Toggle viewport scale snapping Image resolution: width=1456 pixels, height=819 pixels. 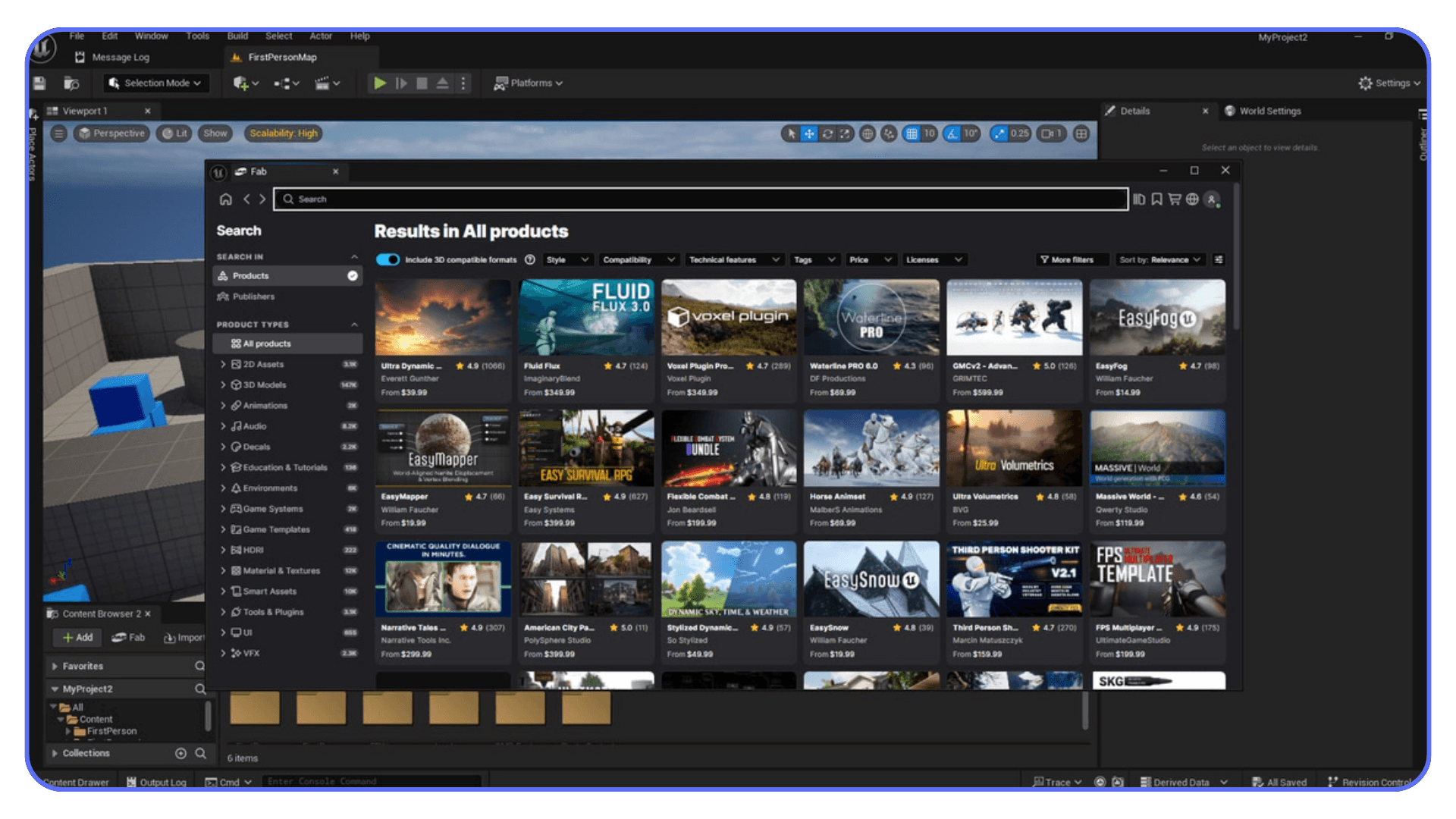[999, 133]
